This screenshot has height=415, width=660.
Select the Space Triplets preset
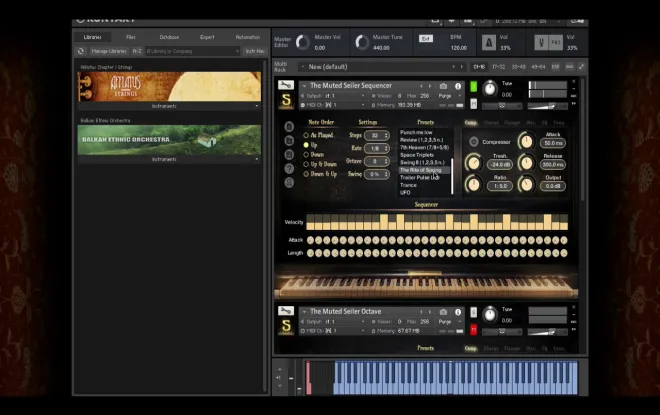(x=417, y=155)
